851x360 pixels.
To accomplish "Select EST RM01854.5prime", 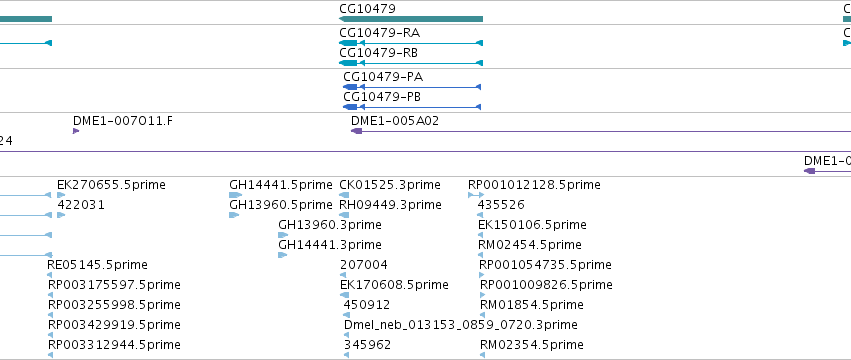I will [x=532, y=305].
